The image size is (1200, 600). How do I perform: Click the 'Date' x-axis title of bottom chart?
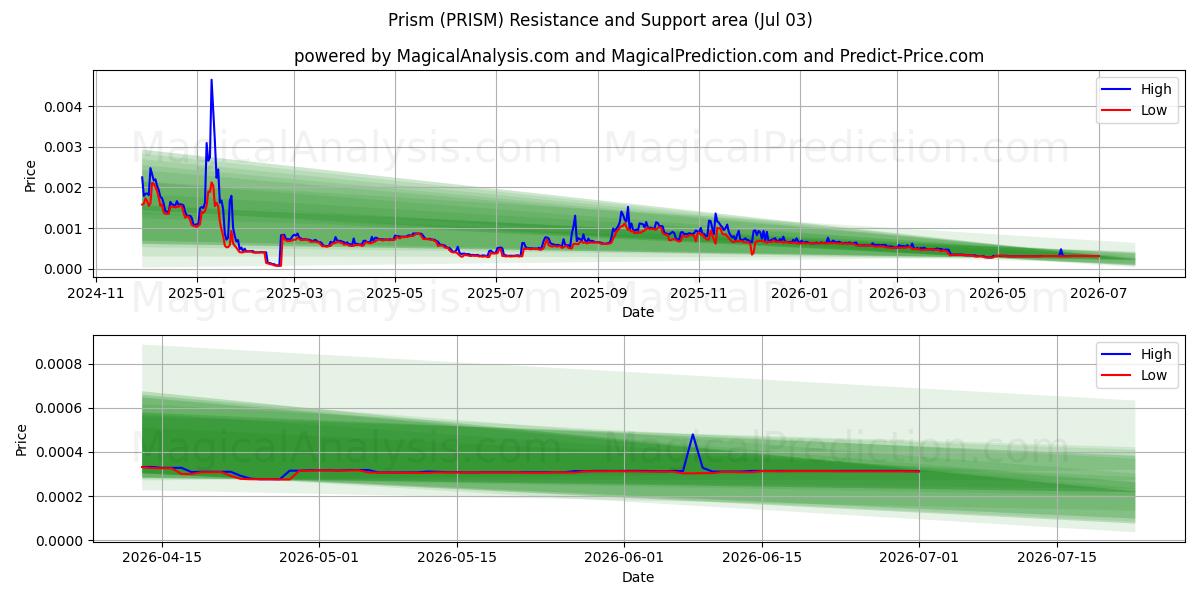[x=638, y=577]
